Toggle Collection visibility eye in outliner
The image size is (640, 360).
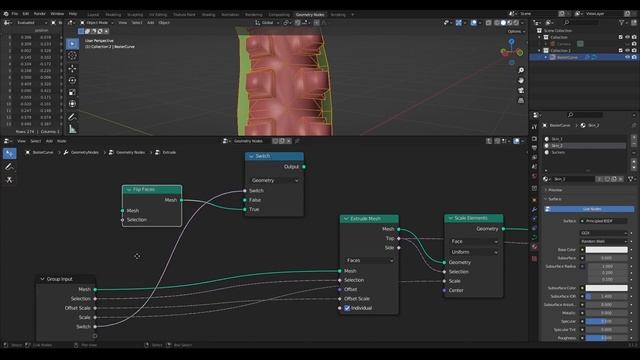[627, 37]
